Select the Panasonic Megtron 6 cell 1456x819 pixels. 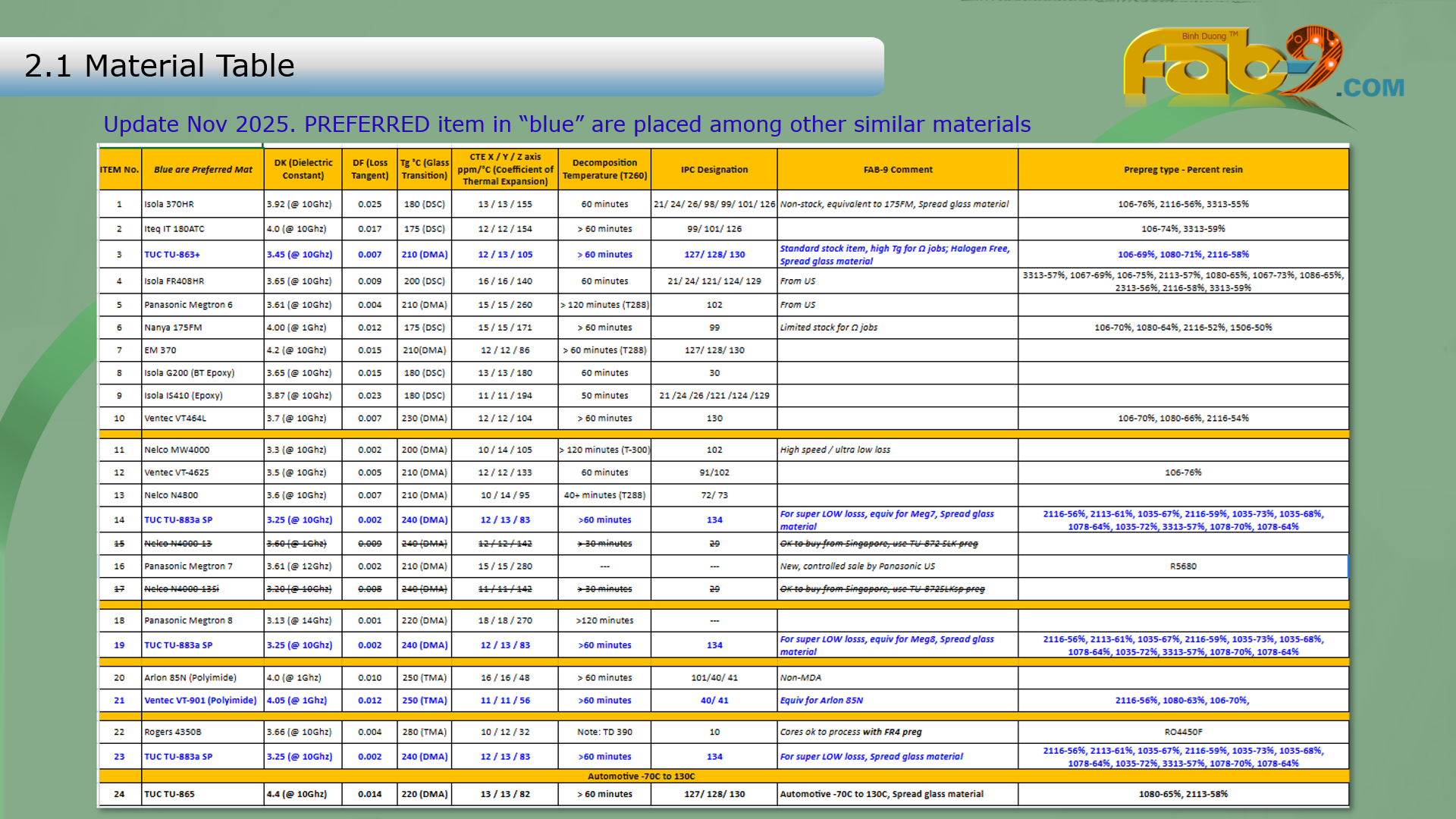[188, 305]
